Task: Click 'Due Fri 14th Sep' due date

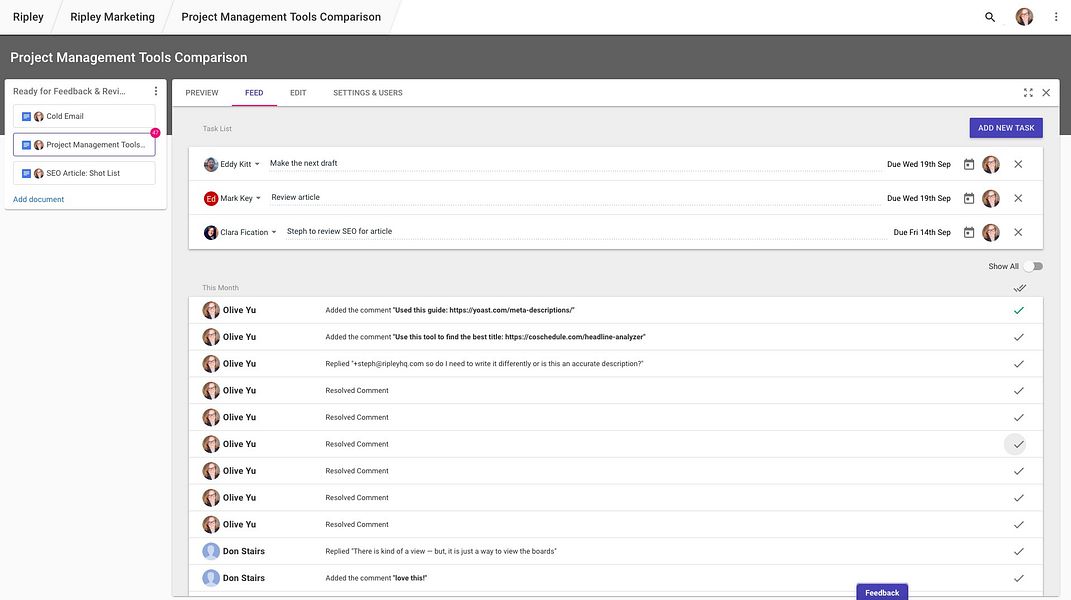Action: pos(921,232)
